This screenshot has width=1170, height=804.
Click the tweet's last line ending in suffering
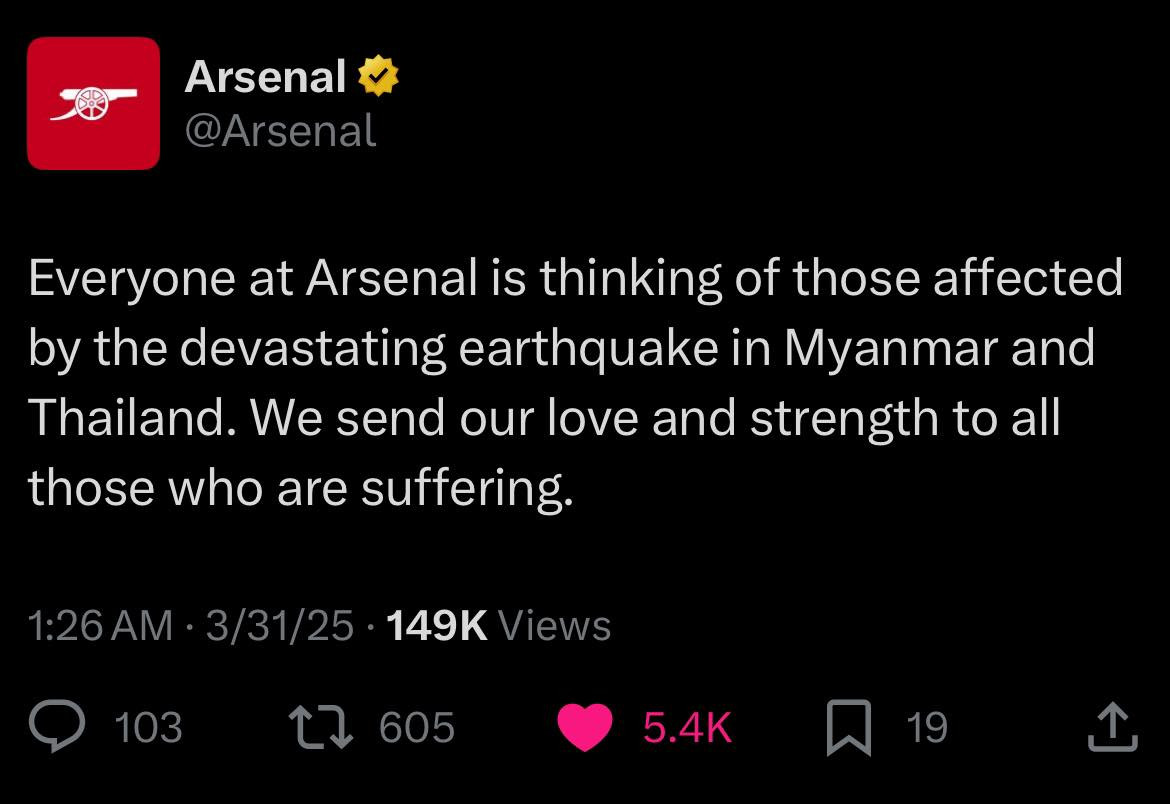pos(300,487)
